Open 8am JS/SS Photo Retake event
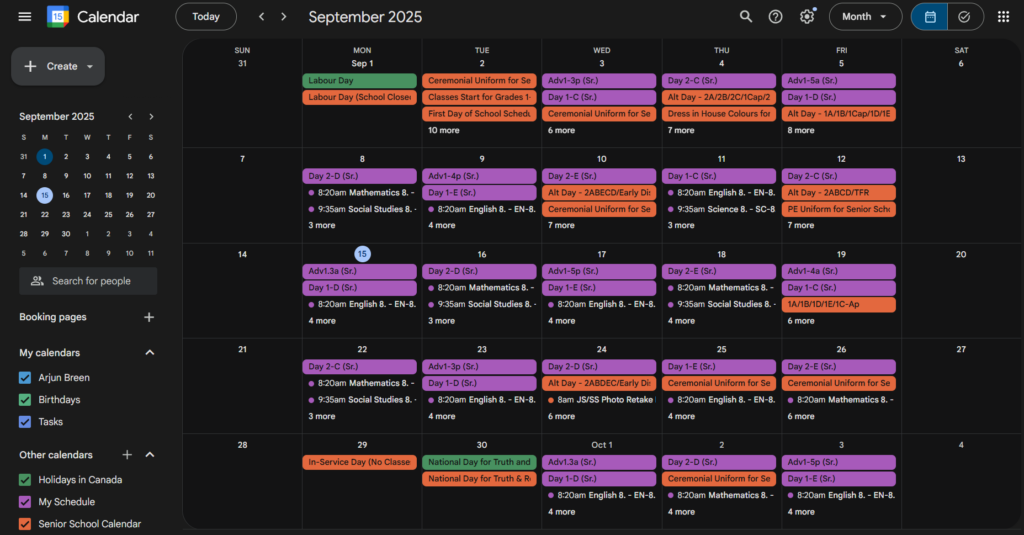Screen dimensions: 1024x535 pyautogui.click(x=599, y=400)
